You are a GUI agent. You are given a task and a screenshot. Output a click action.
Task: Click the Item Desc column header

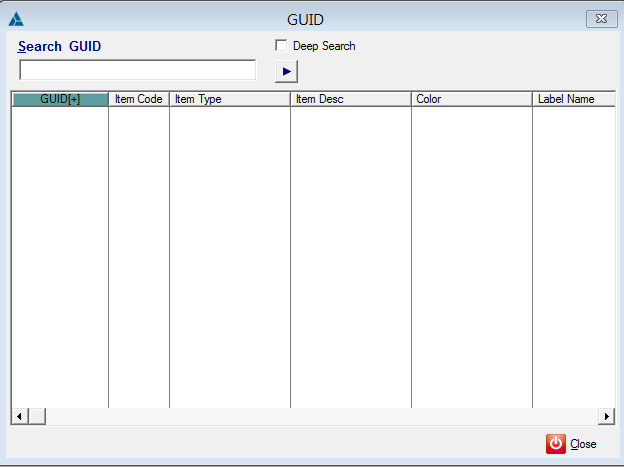pos(351,100)
